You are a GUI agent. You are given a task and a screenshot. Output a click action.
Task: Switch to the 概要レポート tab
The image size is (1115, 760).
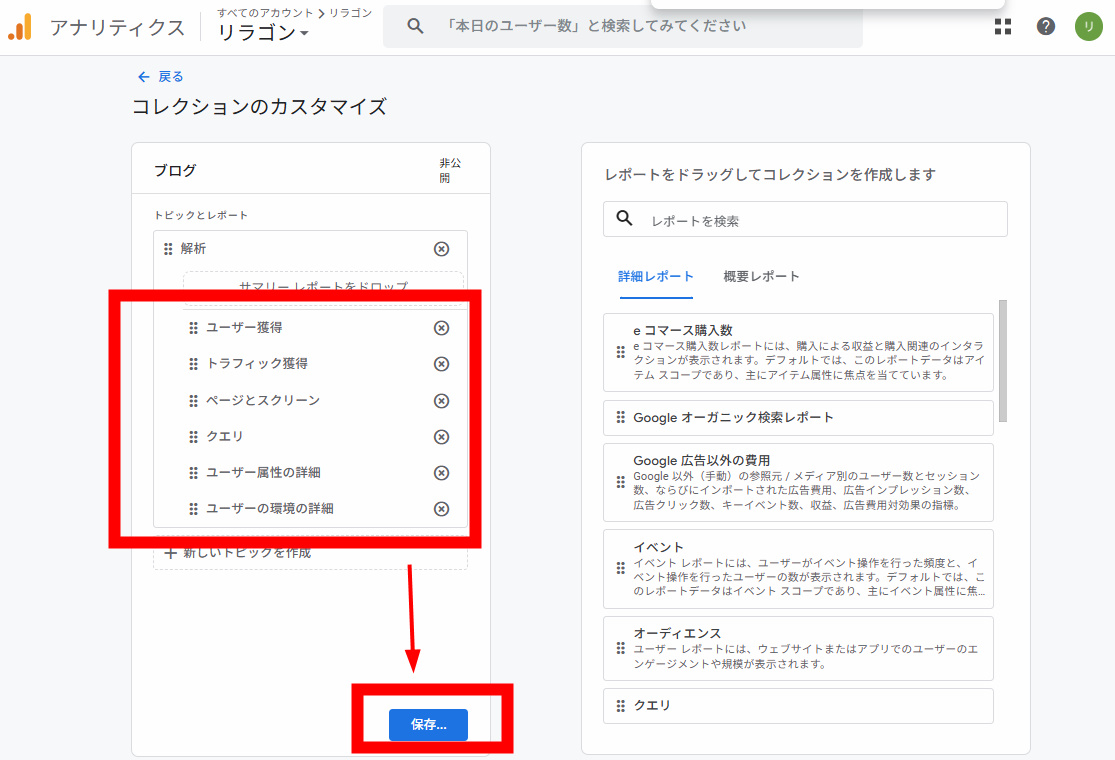pyautogui.click(x=761, y=277)
